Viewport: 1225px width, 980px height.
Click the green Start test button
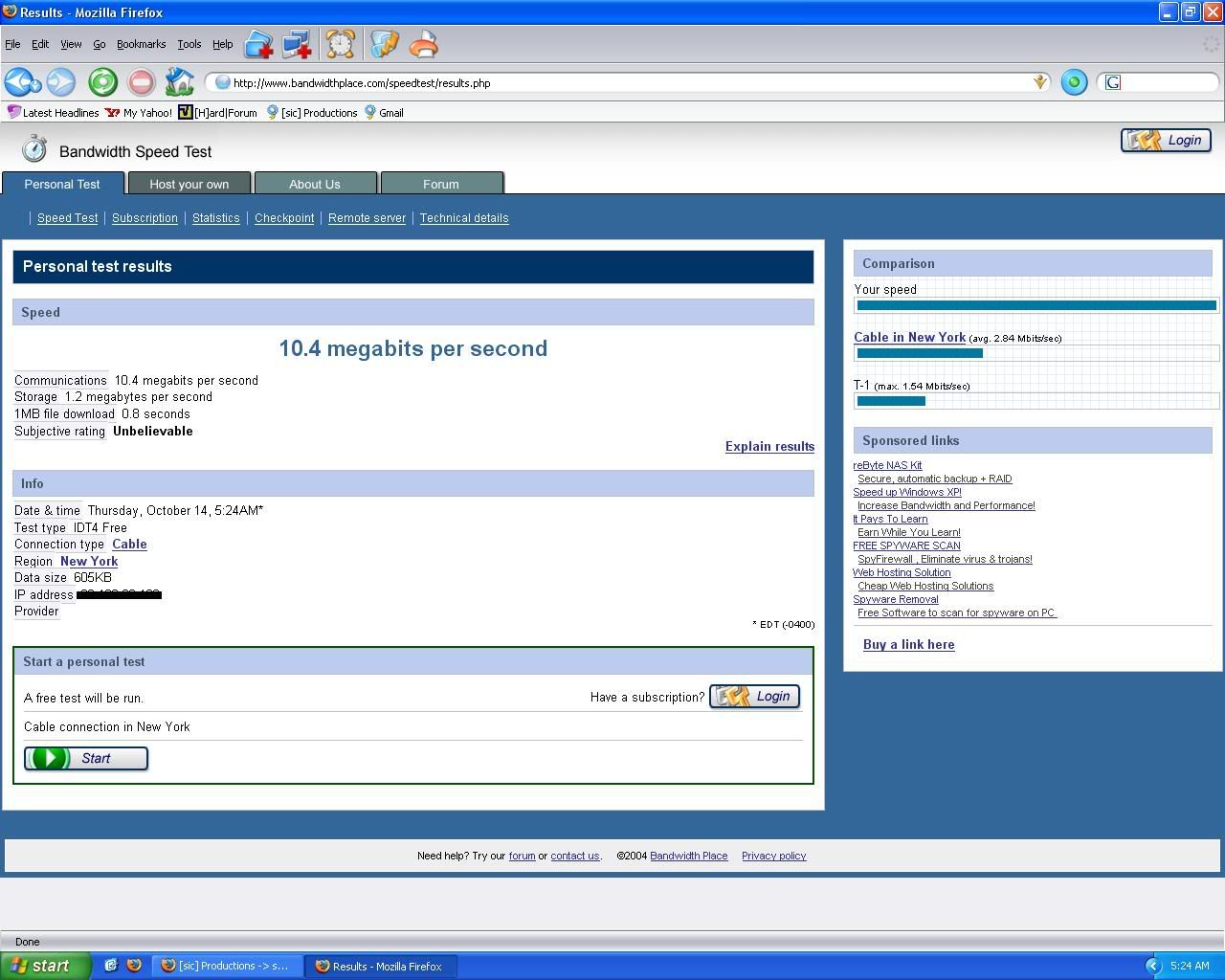click(86, 758)
